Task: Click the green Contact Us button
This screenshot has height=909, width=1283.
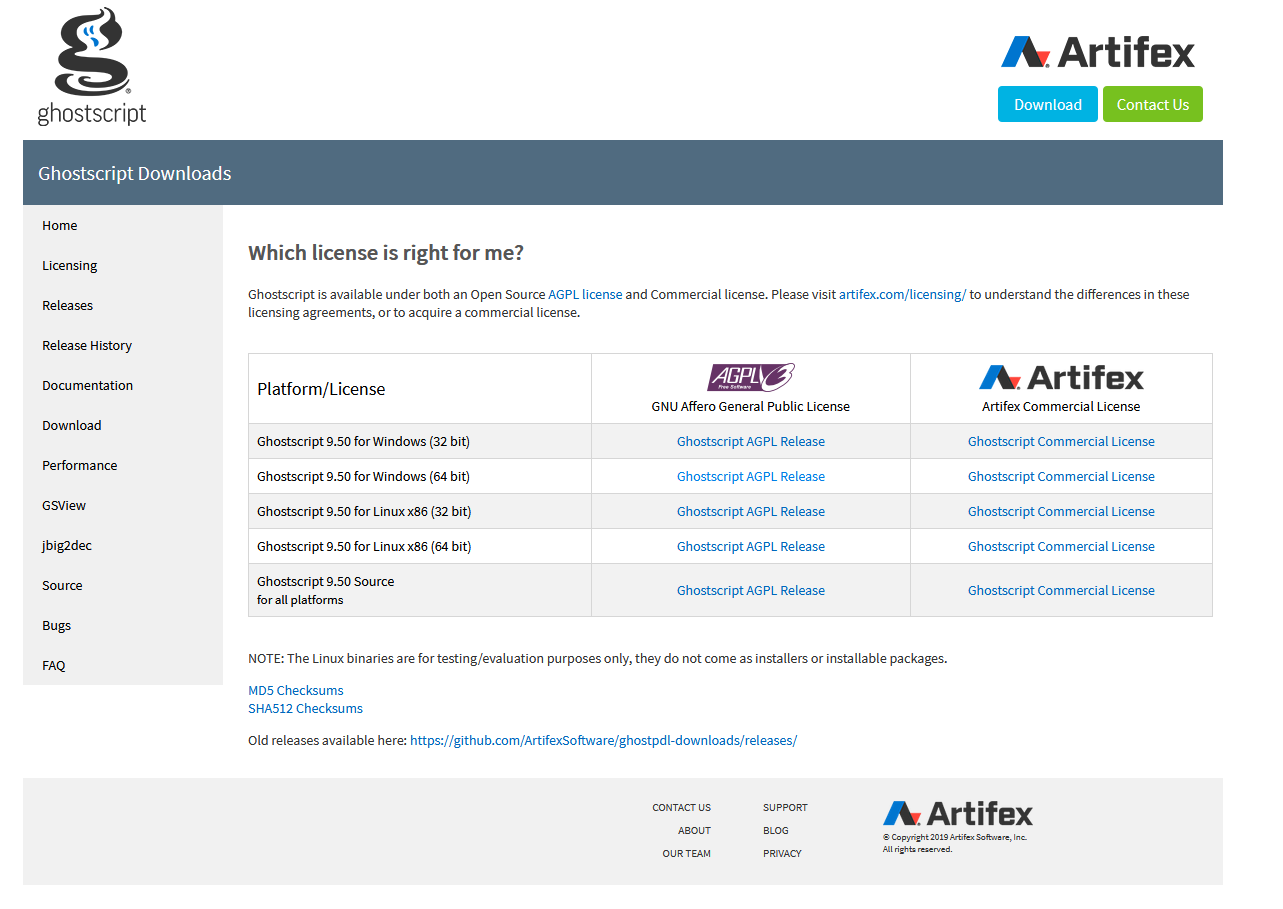Action: pos(1153,104)
